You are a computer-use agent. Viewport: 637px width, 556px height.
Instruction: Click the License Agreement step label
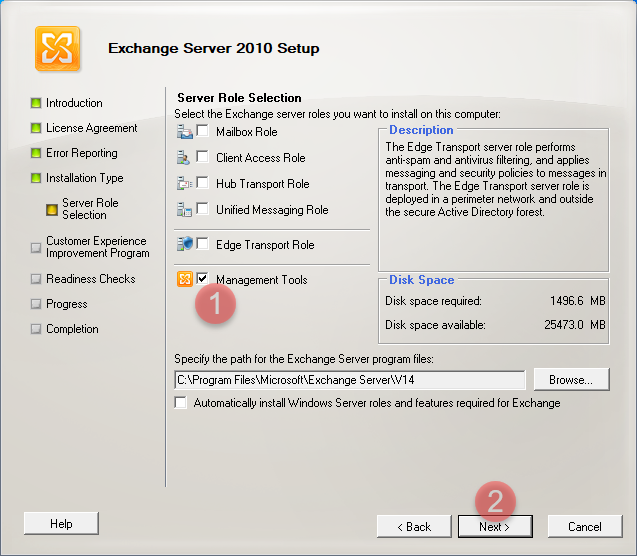click(91, 128)
